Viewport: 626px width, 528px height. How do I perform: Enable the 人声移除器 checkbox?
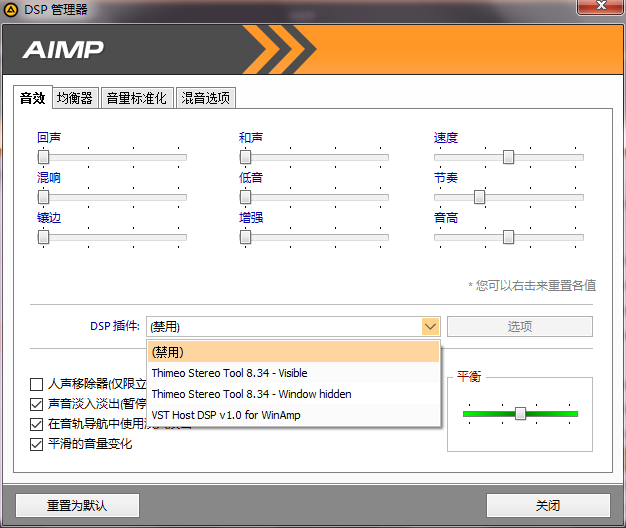pyautogui.click(x=36, y=384)
